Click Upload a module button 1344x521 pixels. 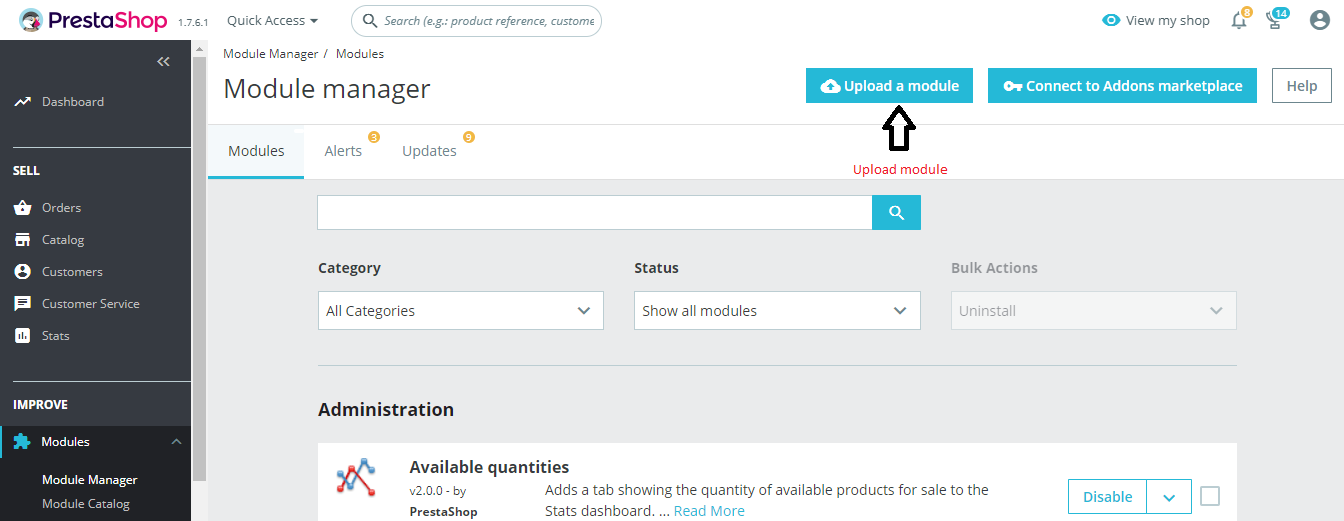[x=890, y=86]
